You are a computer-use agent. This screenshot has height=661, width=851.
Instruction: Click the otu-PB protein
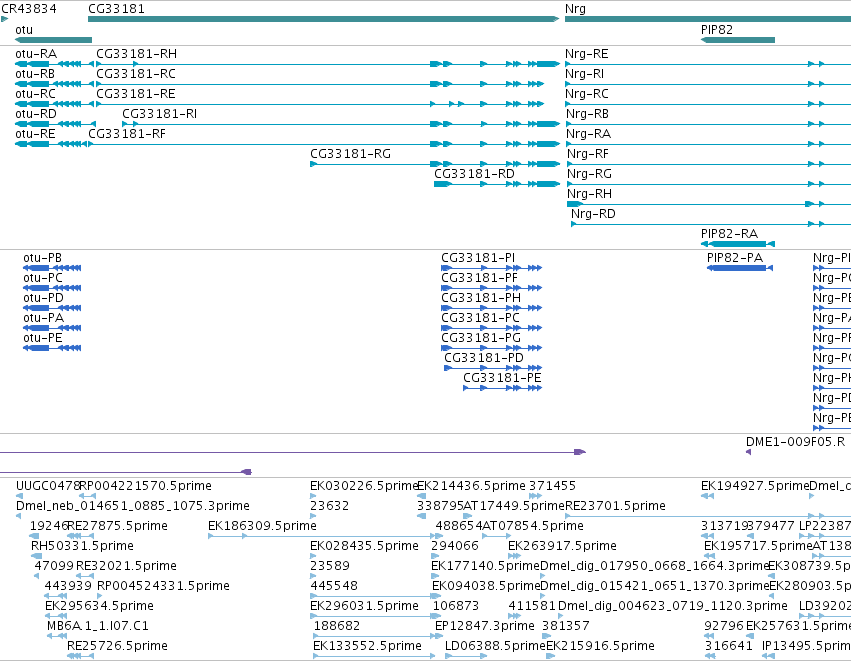pyautogui.click(x=52, y=268)
